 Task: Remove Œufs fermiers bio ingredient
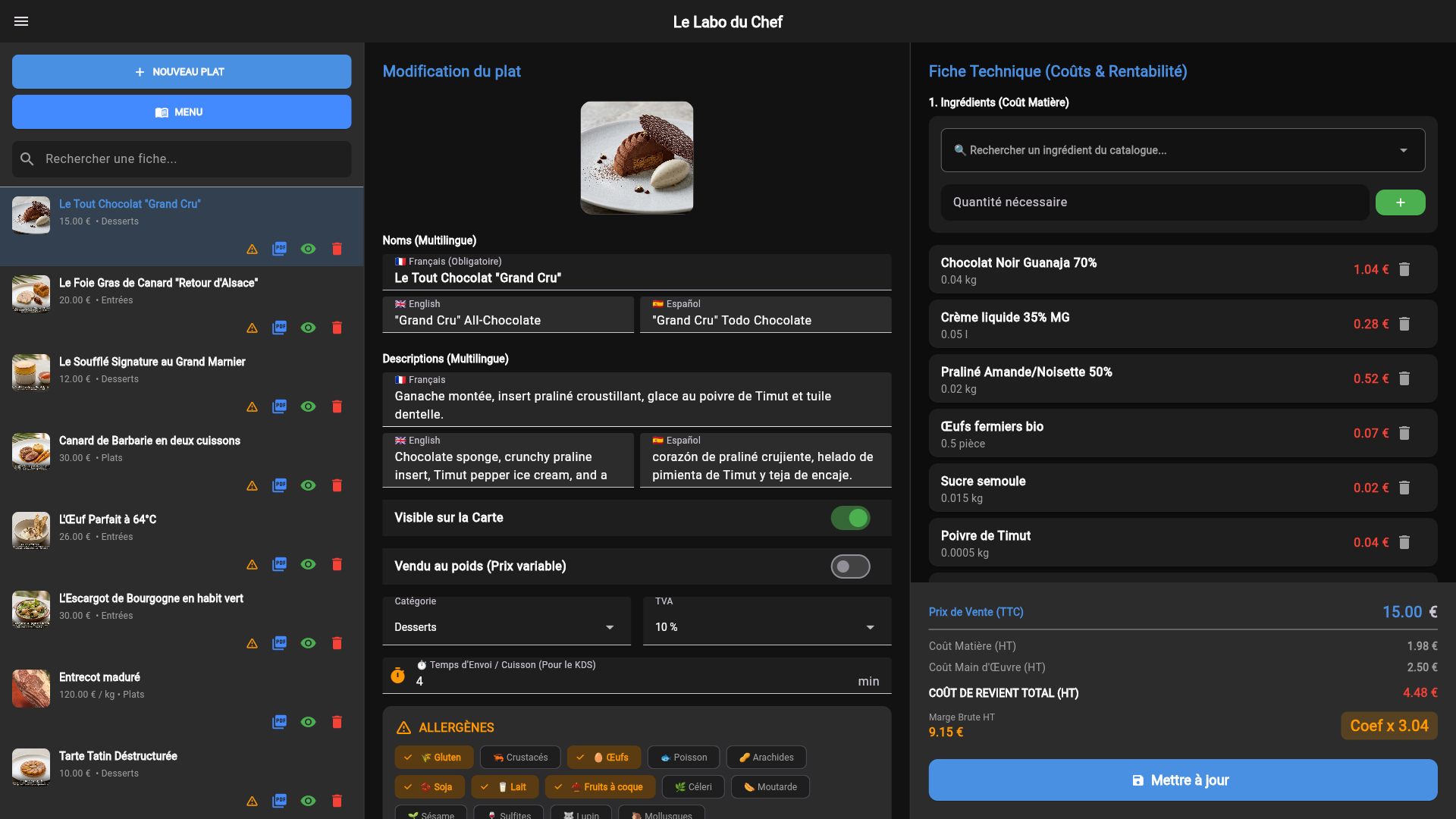[1404, 433]
